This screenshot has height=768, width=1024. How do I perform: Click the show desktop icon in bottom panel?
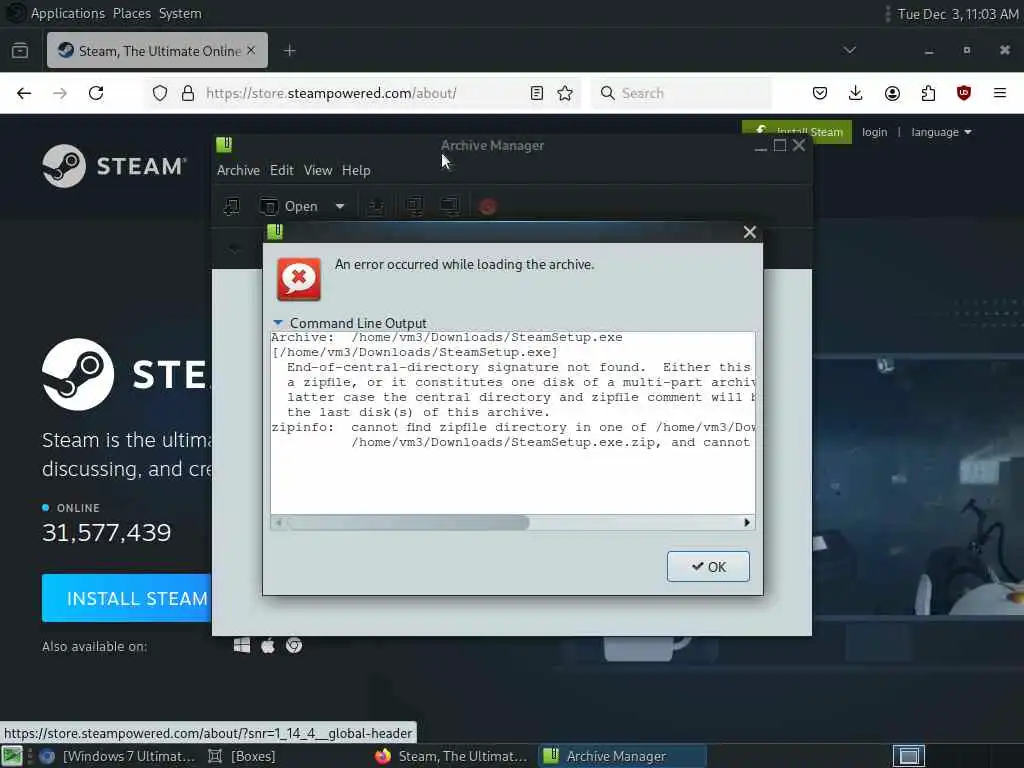point(12,756)
